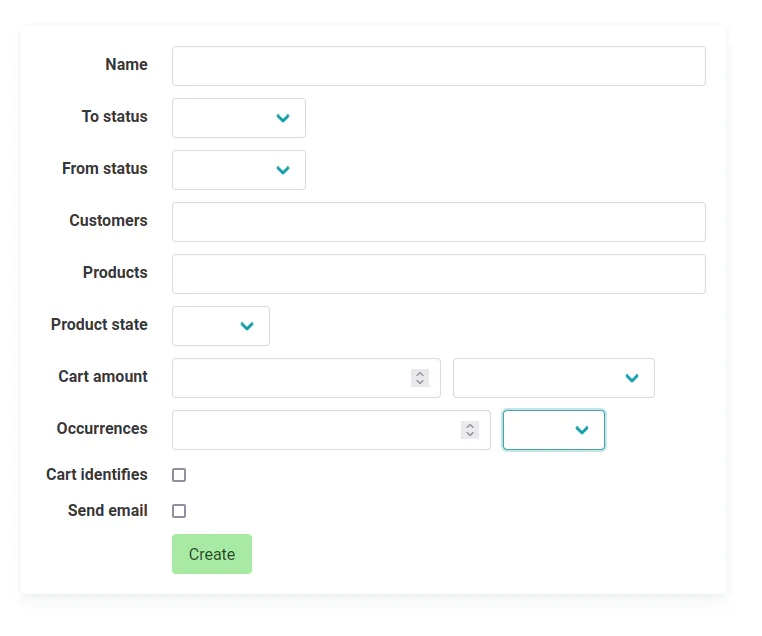Open the To status dropdown
The image size is (762, 636).
[239, 118]
